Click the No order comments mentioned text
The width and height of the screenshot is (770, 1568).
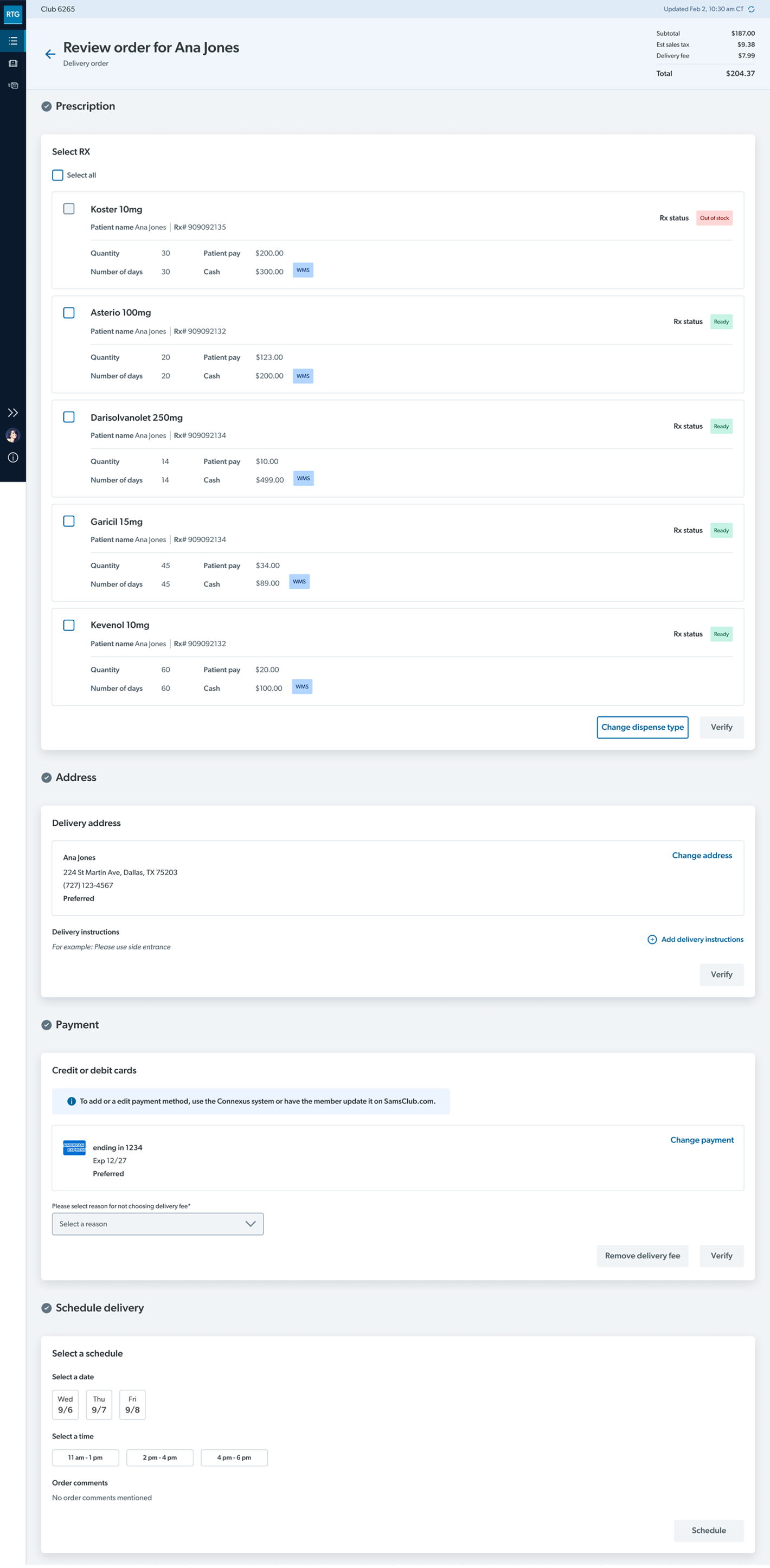point(102,1498)
